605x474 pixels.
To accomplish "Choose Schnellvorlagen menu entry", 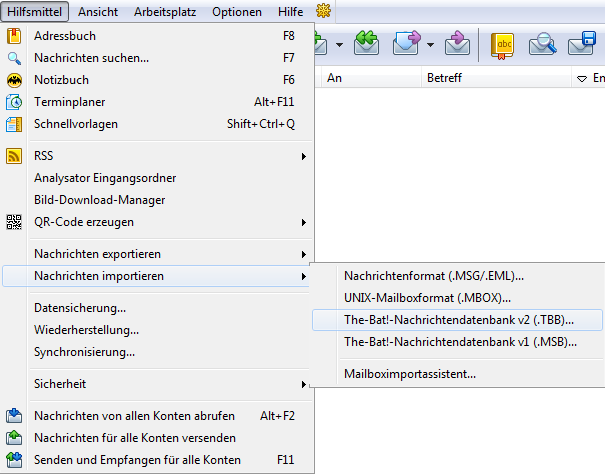I will click(157, 124).
